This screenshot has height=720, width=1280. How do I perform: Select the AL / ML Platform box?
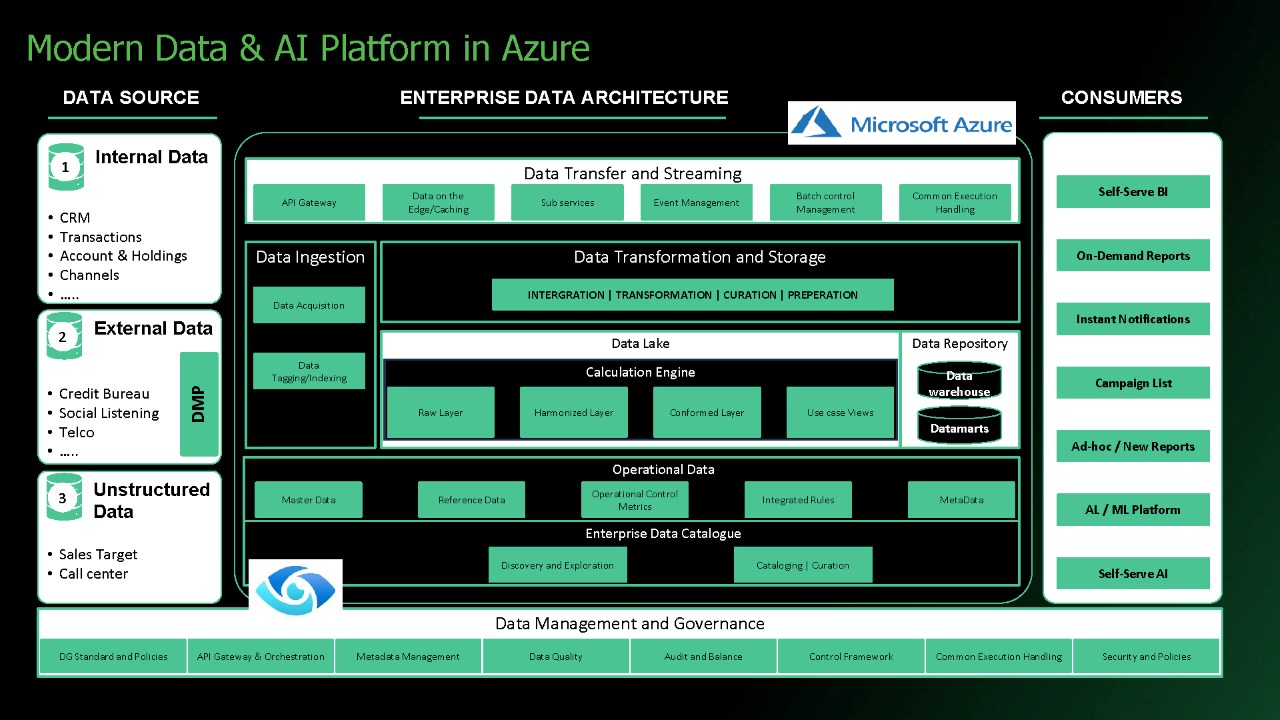pos(1133,510)
